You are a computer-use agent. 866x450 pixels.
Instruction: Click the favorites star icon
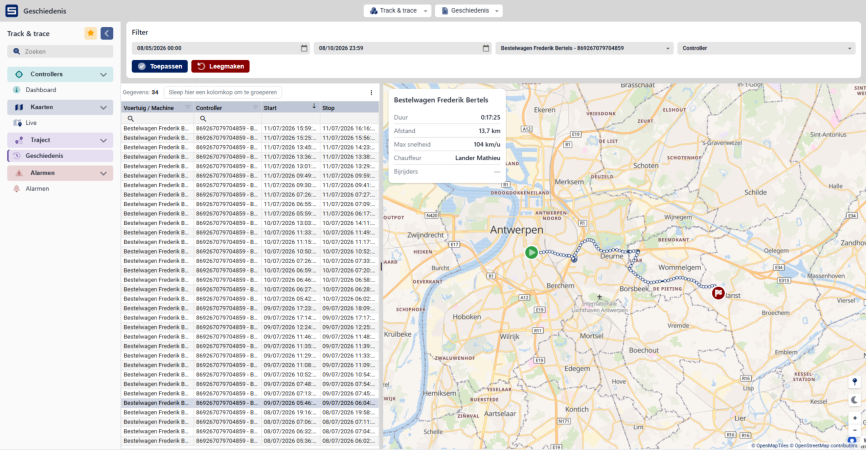coord(91,33)
